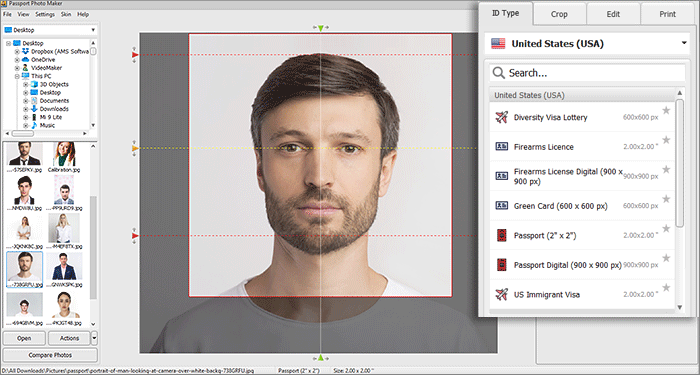The image size is (700, 375).
Task: Click the ID type list scrollbar
Action: [x=680, y=163]
